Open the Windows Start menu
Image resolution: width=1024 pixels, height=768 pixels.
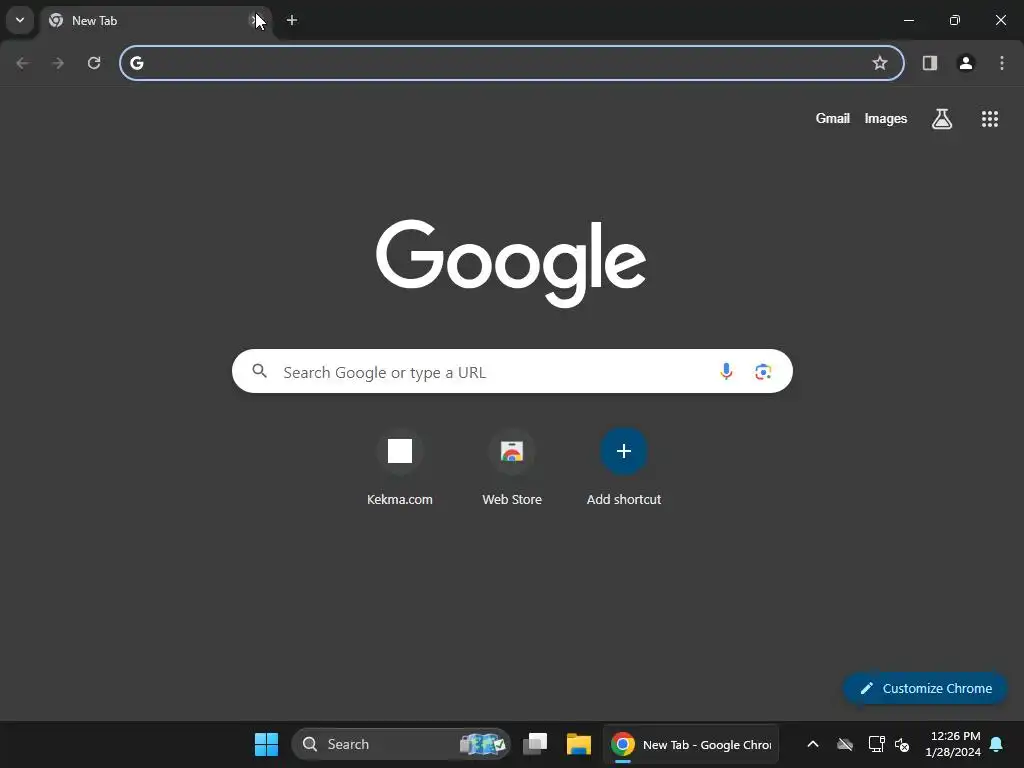pyautogui.click(x=266, y=744)
